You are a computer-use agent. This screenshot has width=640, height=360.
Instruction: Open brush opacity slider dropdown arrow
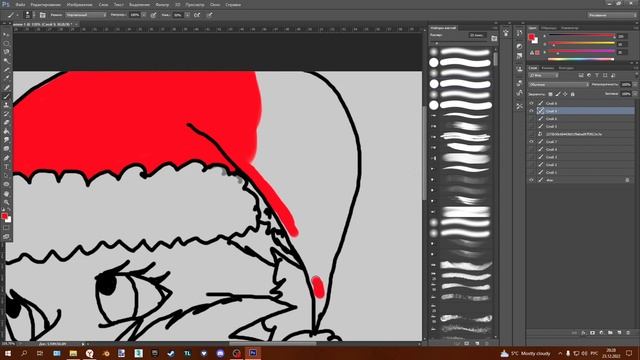point(144,15)
